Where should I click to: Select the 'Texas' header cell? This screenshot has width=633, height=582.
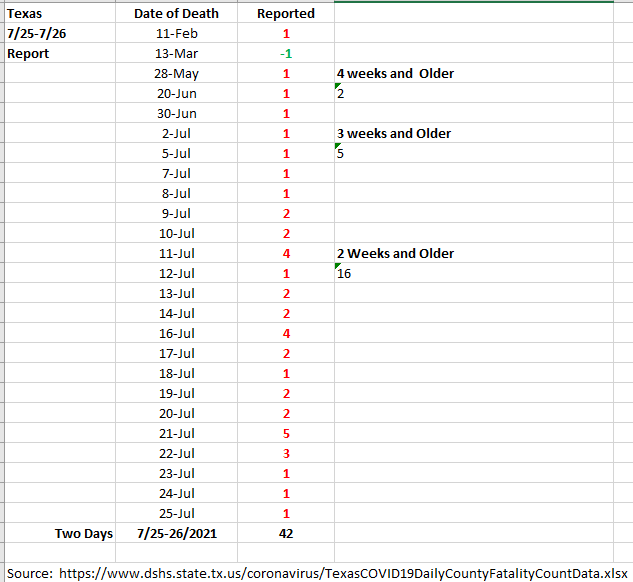click(60, 13)
